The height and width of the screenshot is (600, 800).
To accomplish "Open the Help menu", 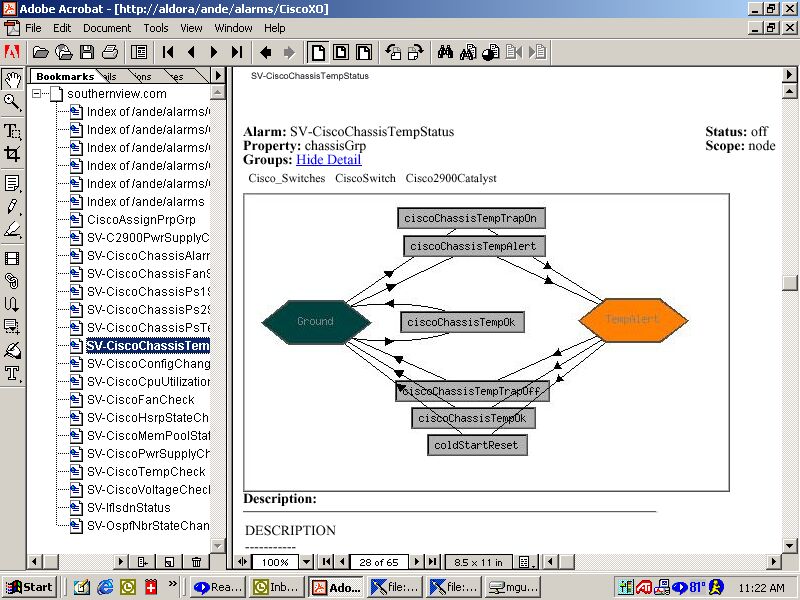I will pyautogui.click(x=274, y=28).
